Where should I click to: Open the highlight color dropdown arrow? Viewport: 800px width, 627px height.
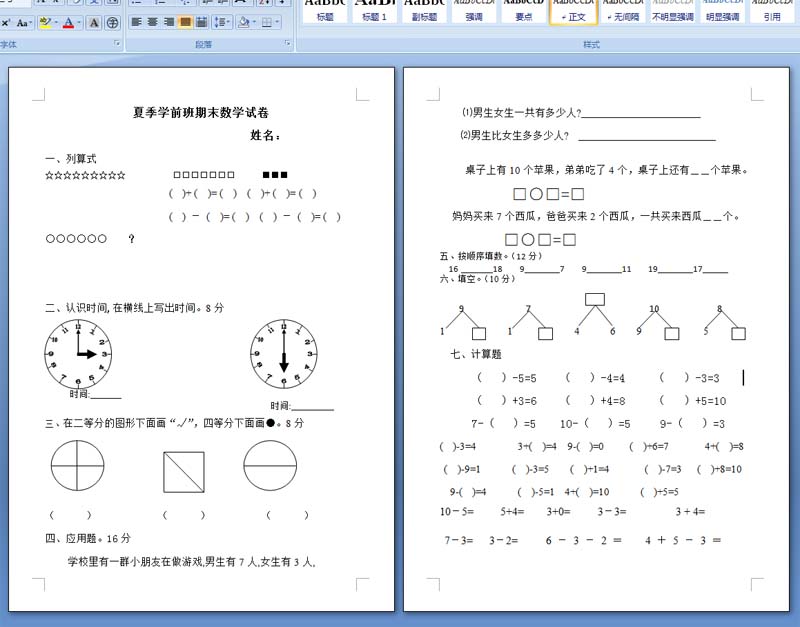(56, 23)
